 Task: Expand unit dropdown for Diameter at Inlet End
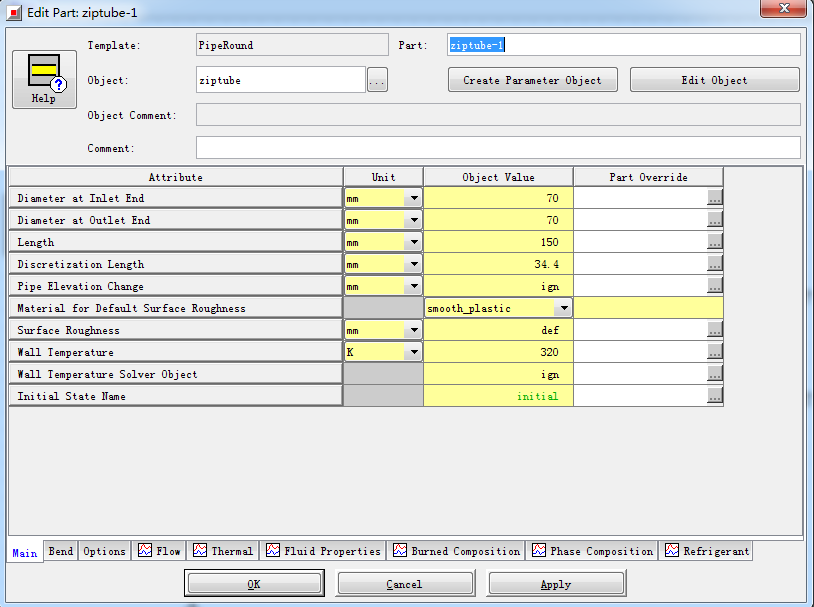[x=413, y=198]
